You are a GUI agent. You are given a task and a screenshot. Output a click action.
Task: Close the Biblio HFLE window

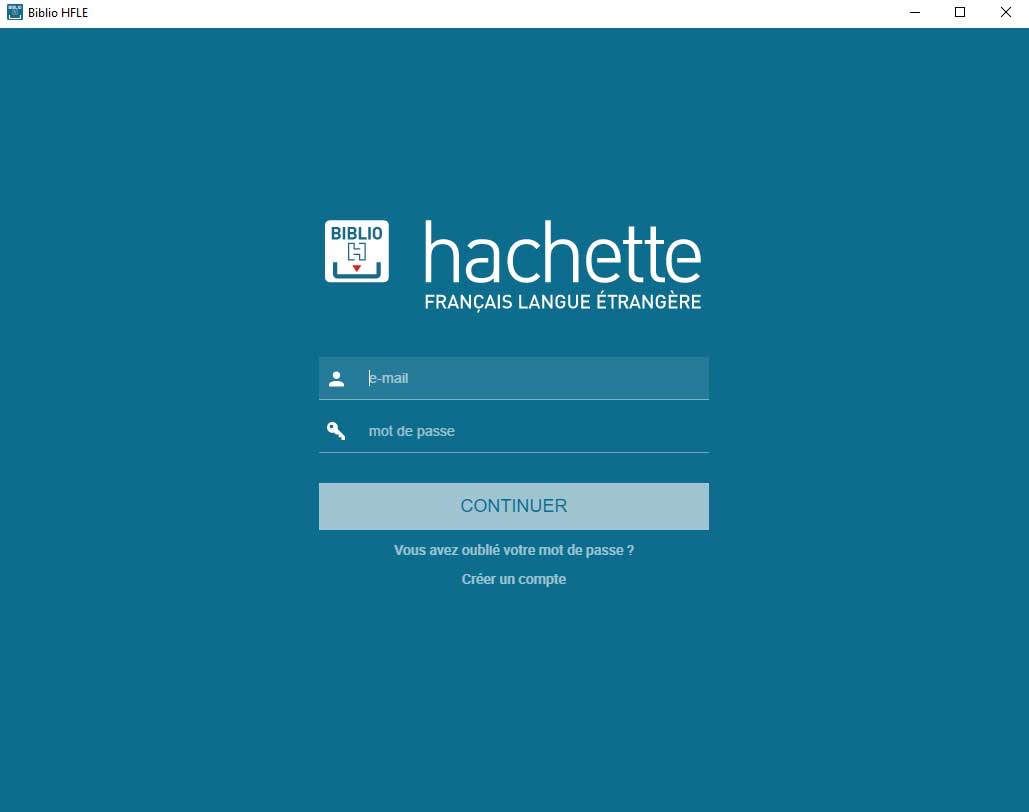coord(1005,12)
